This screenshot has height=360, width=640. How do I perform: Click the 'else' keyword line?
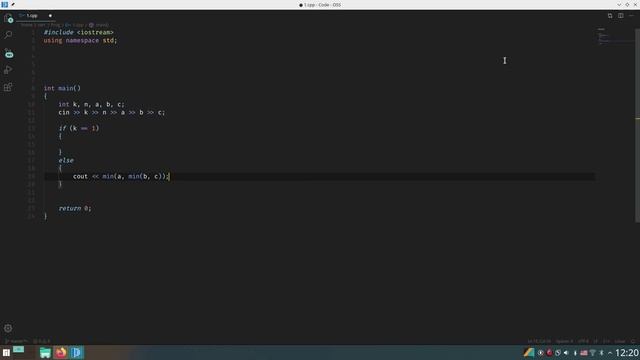[66, 160]
